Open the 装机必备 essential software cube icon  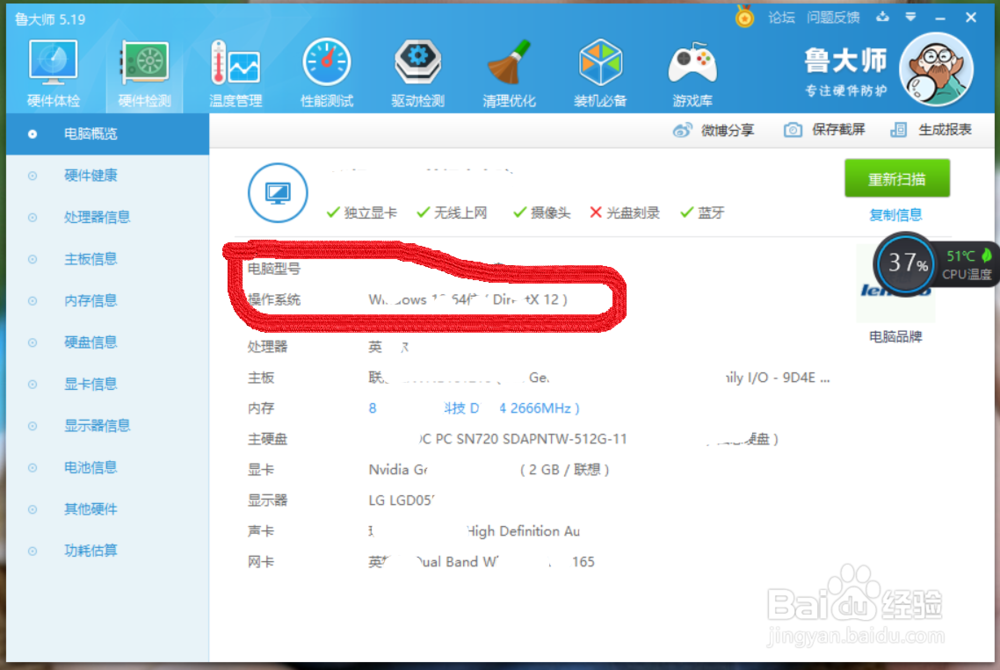coord(600,73)
